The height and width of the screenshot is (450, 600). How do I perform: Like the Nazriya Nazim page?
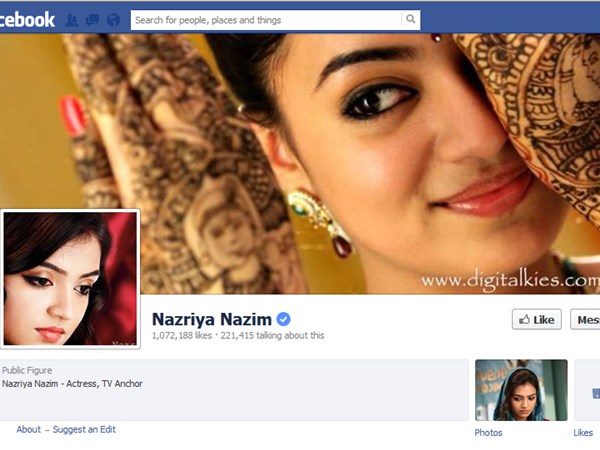click(x=537, y=320)
